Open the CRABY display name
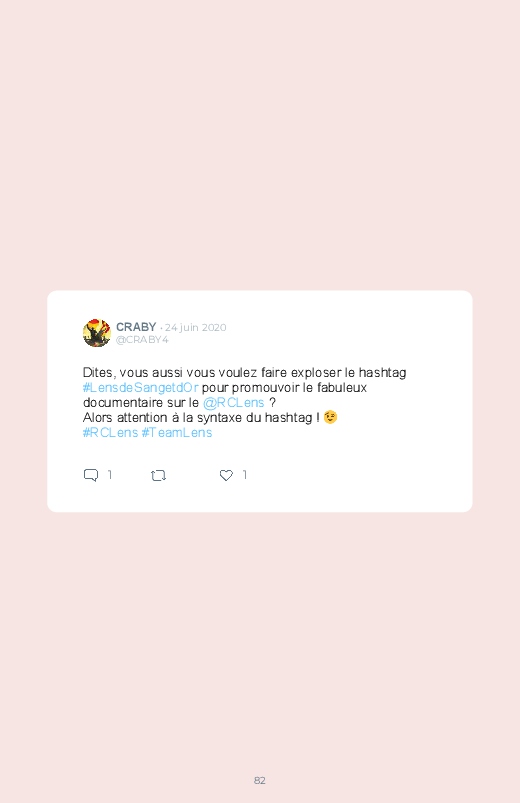The width and height of the screenshot is (520, 803). point(136,327)
